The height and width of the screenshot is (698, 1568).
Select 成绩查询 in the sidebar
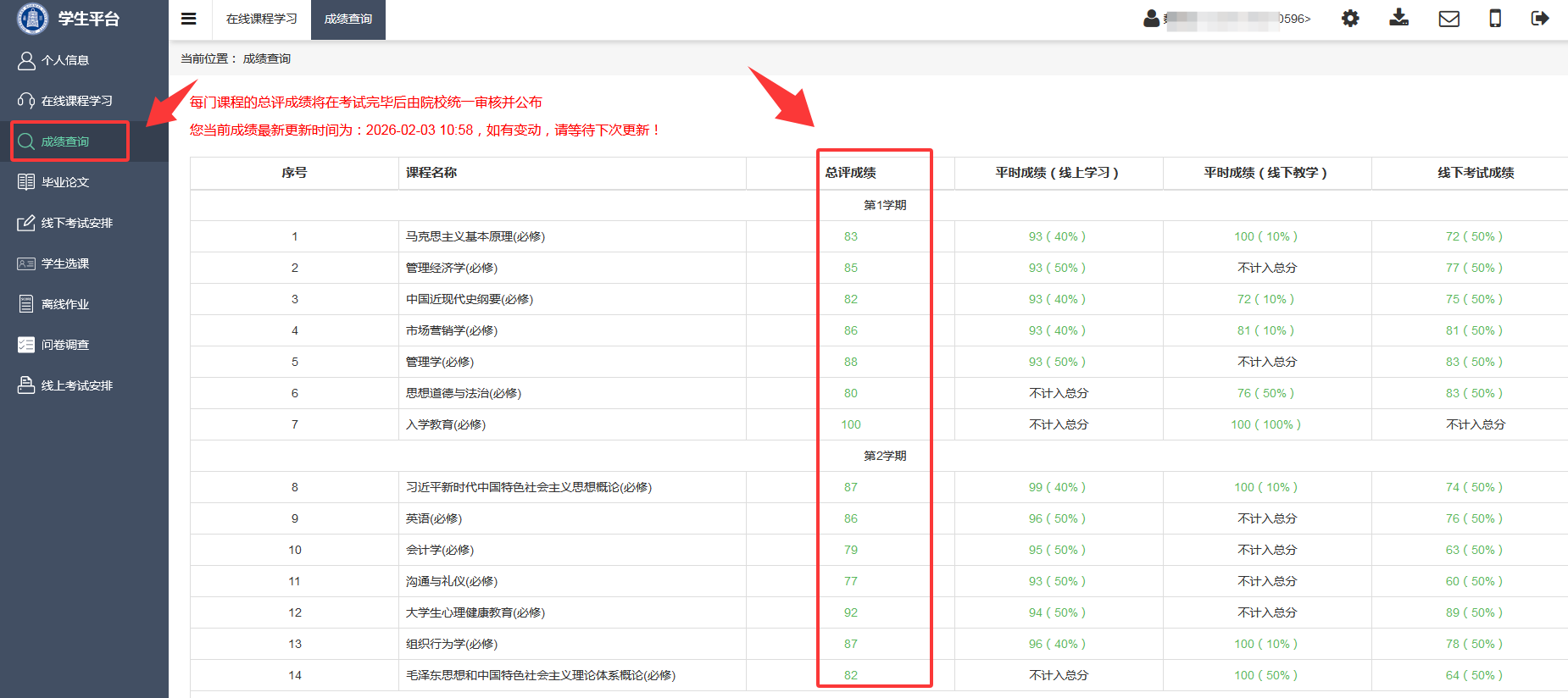pos(65,141)
